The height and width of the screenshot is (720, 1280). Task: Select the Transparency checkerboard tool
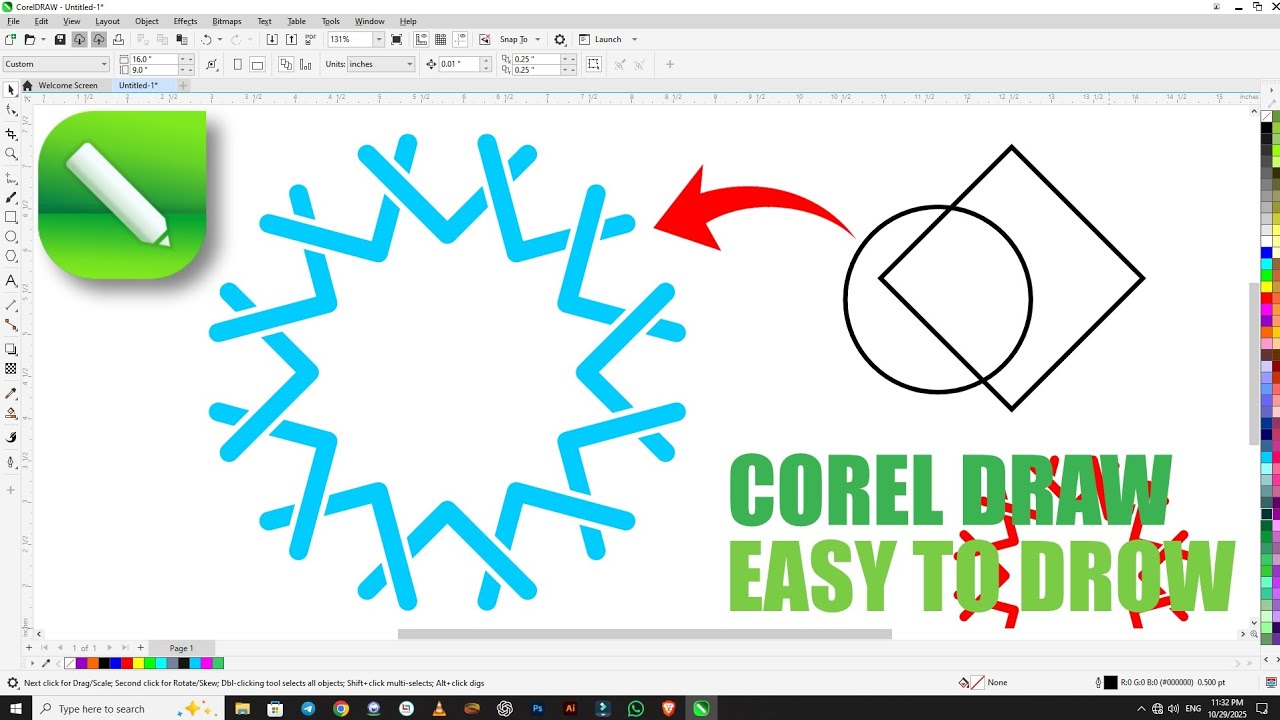click(x=11, y=369)
